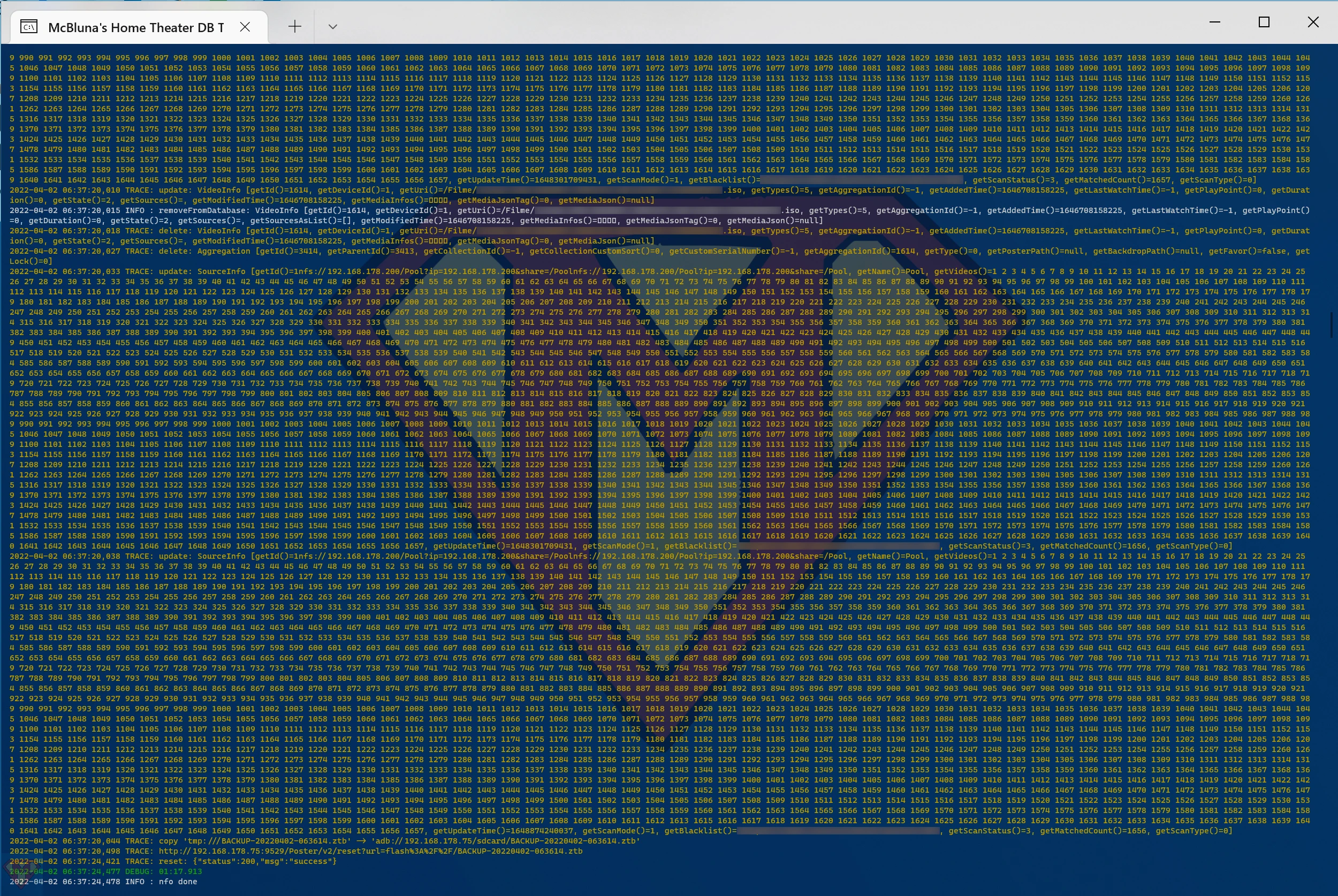The width and height of the screenshot is (1338, 896).
Task: Maximize the terminal window
Action: (x=1264, y=22)
